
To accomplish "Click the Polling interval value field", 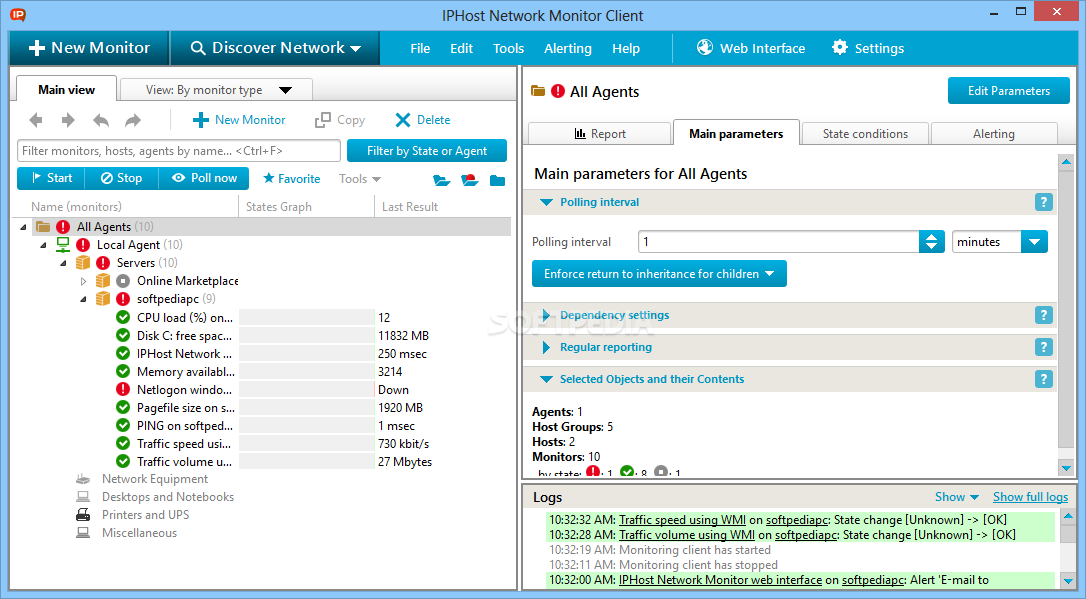I will click(779, 242).
